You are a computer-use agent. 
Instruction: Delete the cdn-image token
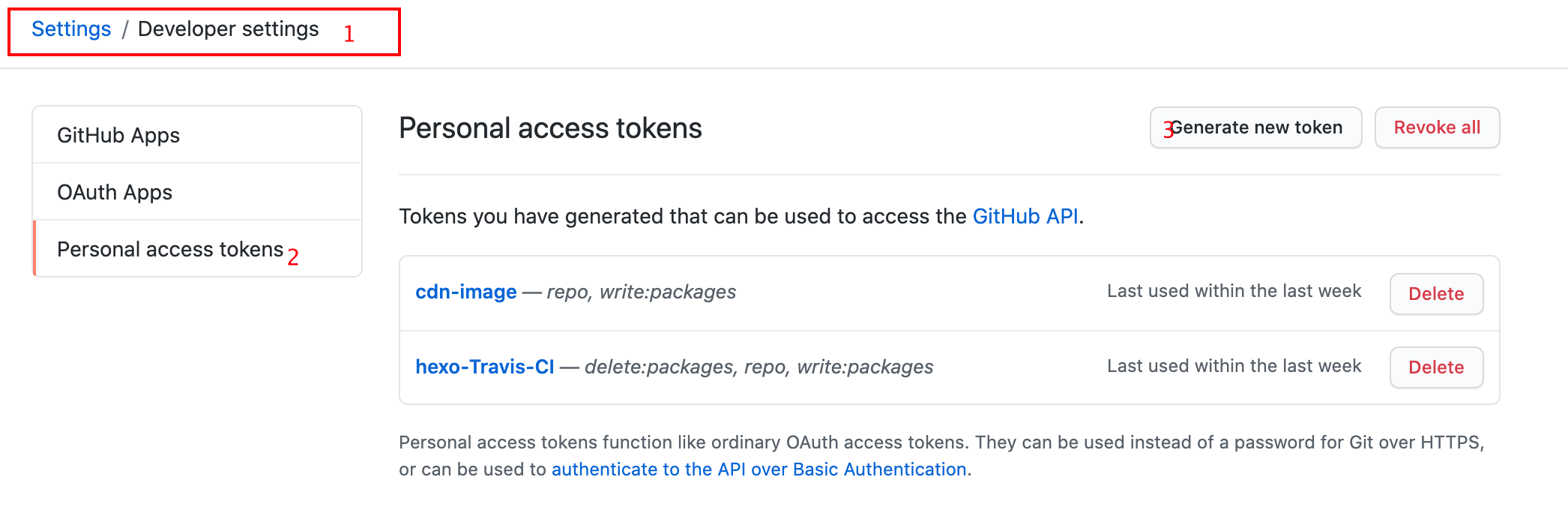click(x=1437, y=294)
